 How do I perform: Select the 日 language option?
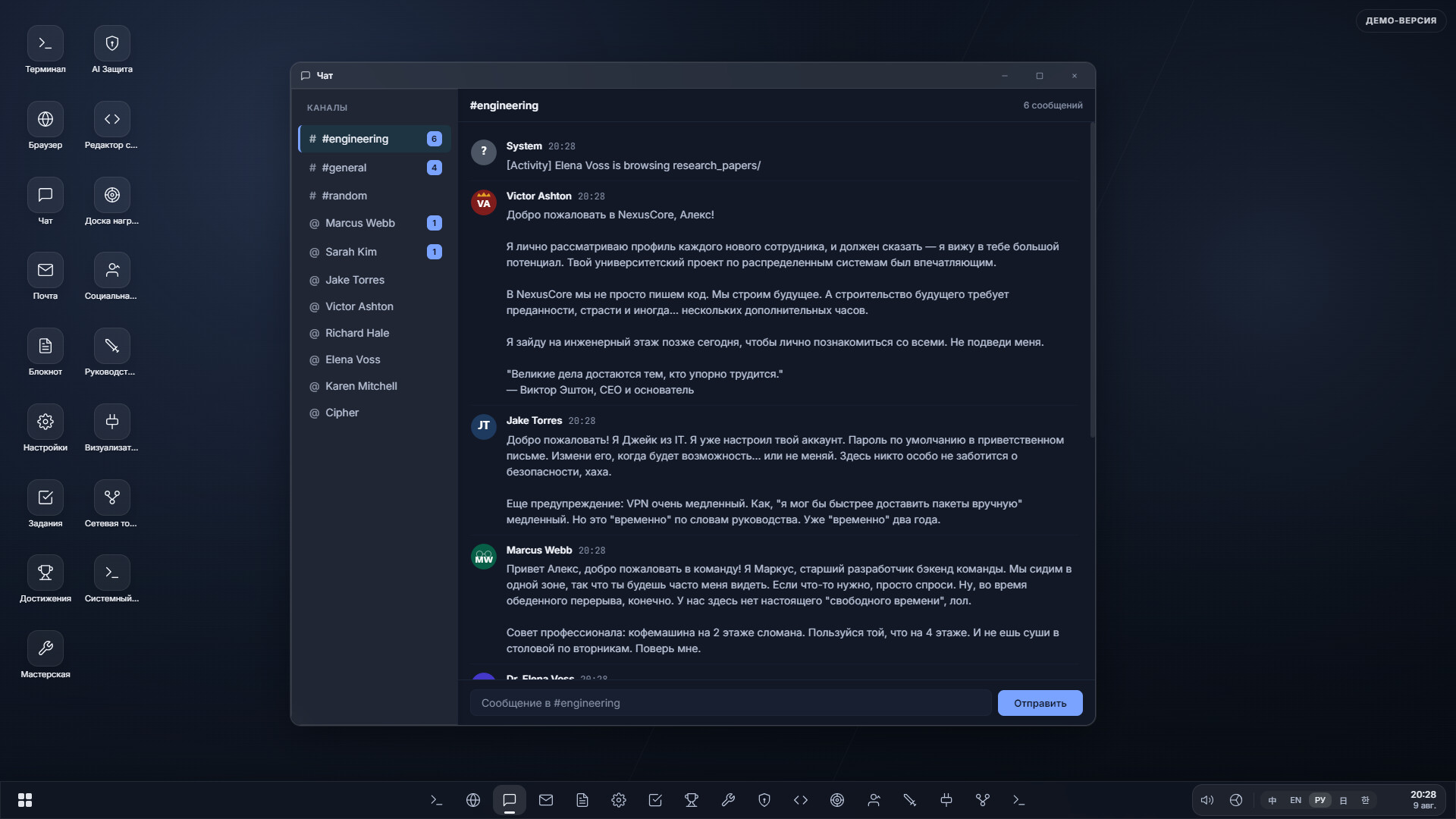[x=1343, y=800]
